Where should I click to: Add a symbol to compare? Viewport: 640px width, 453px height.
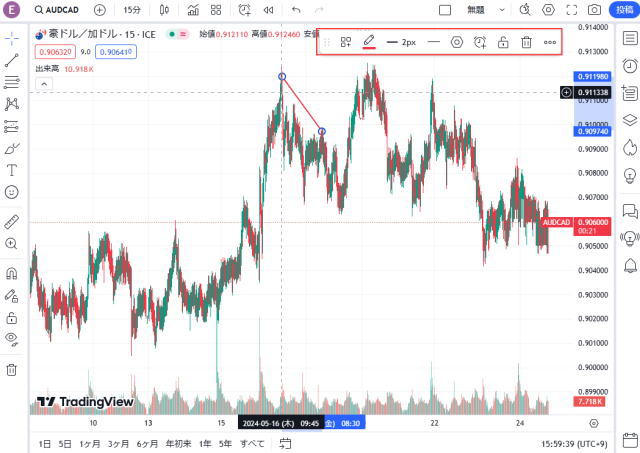point(100,10)
